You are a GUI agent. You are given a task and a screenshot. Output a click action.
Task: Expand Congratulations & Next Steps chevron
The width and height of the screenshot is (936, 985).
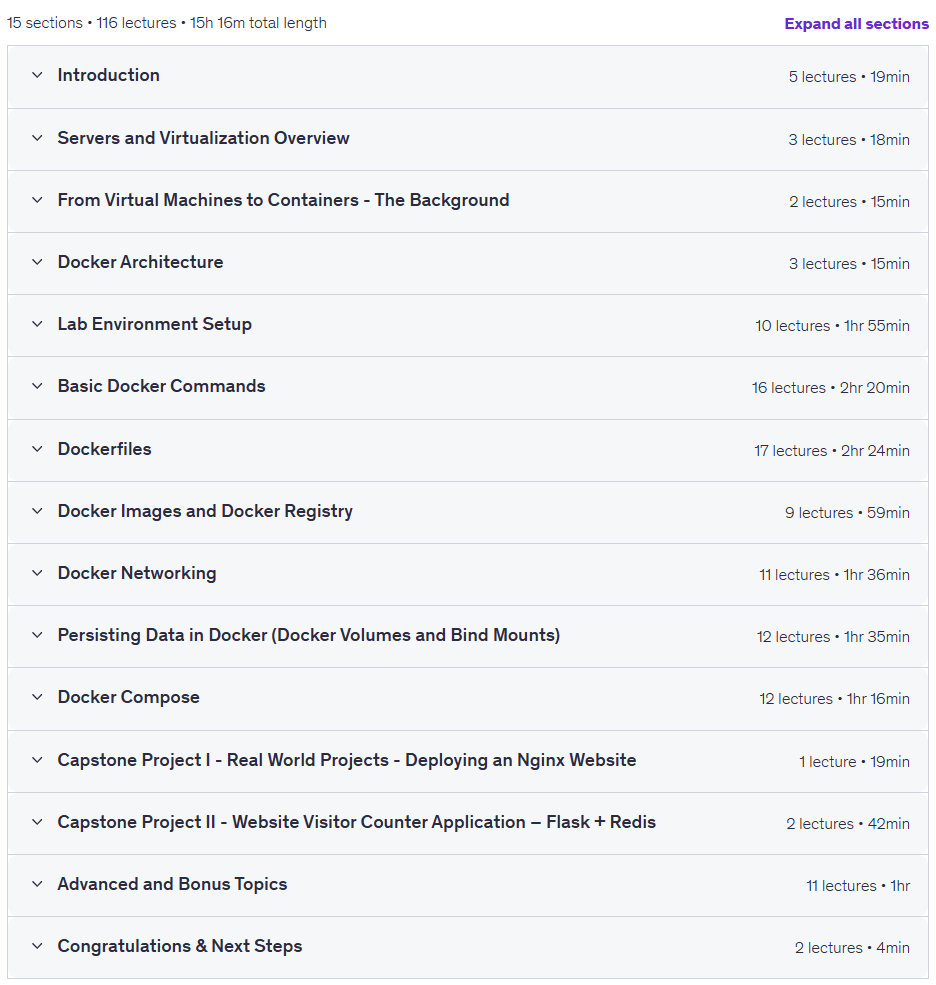38,947
